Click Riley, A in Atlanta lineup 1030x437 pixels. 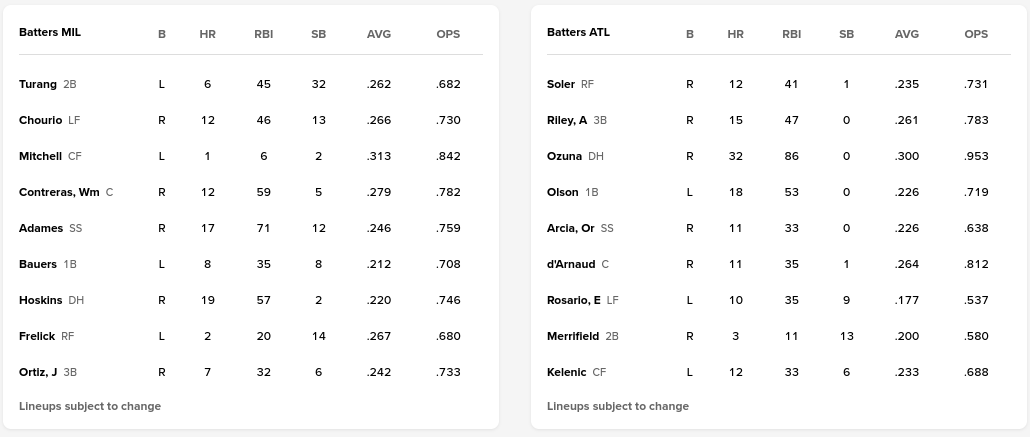(x=567, y=120)
